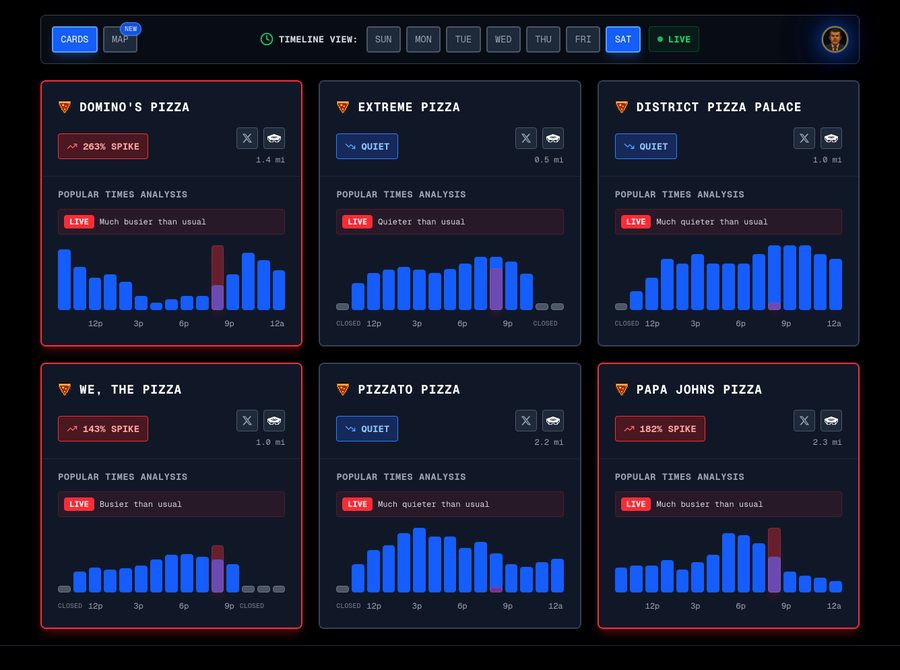Click QUIET badge on Pizzato Pizza
This screenshot has height=670, width=900.
click(x=367, y=429)
